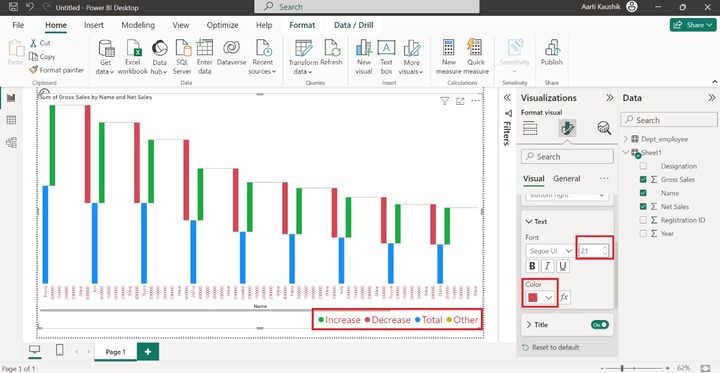
Task: Insert a Text box
Action: 386,57
